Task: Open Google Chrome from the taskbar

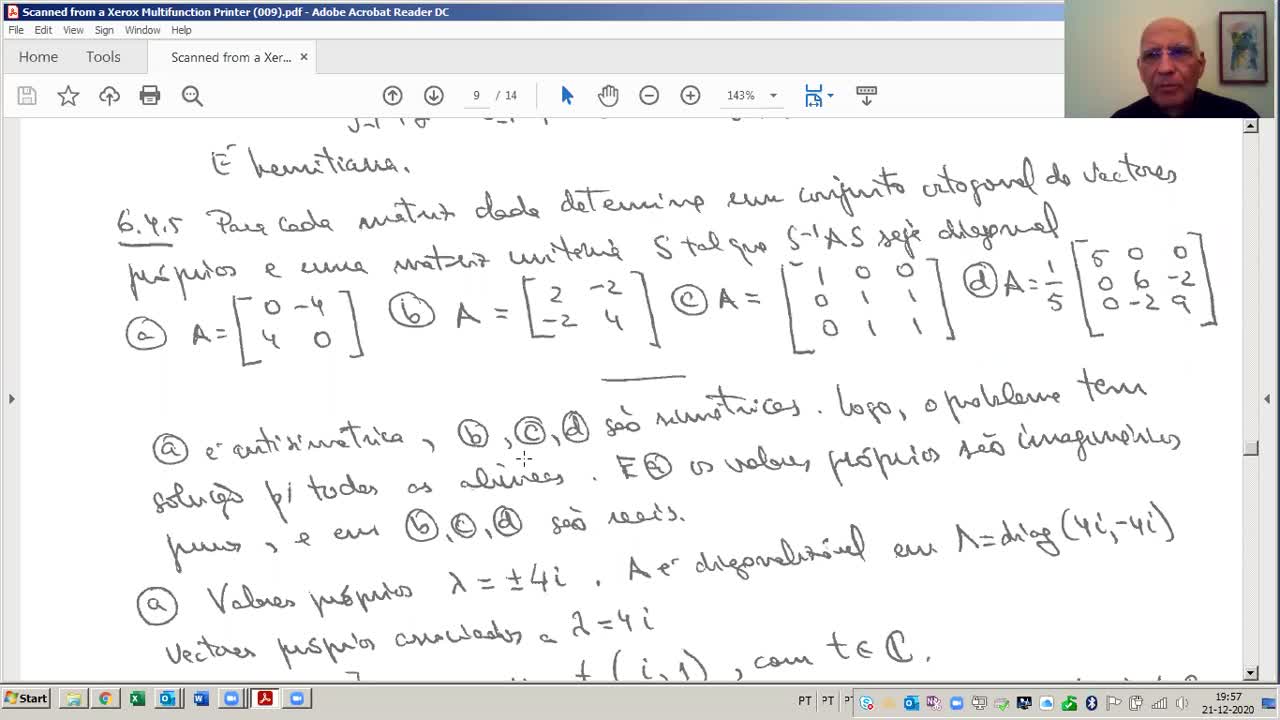Action: tap(105, 699)
